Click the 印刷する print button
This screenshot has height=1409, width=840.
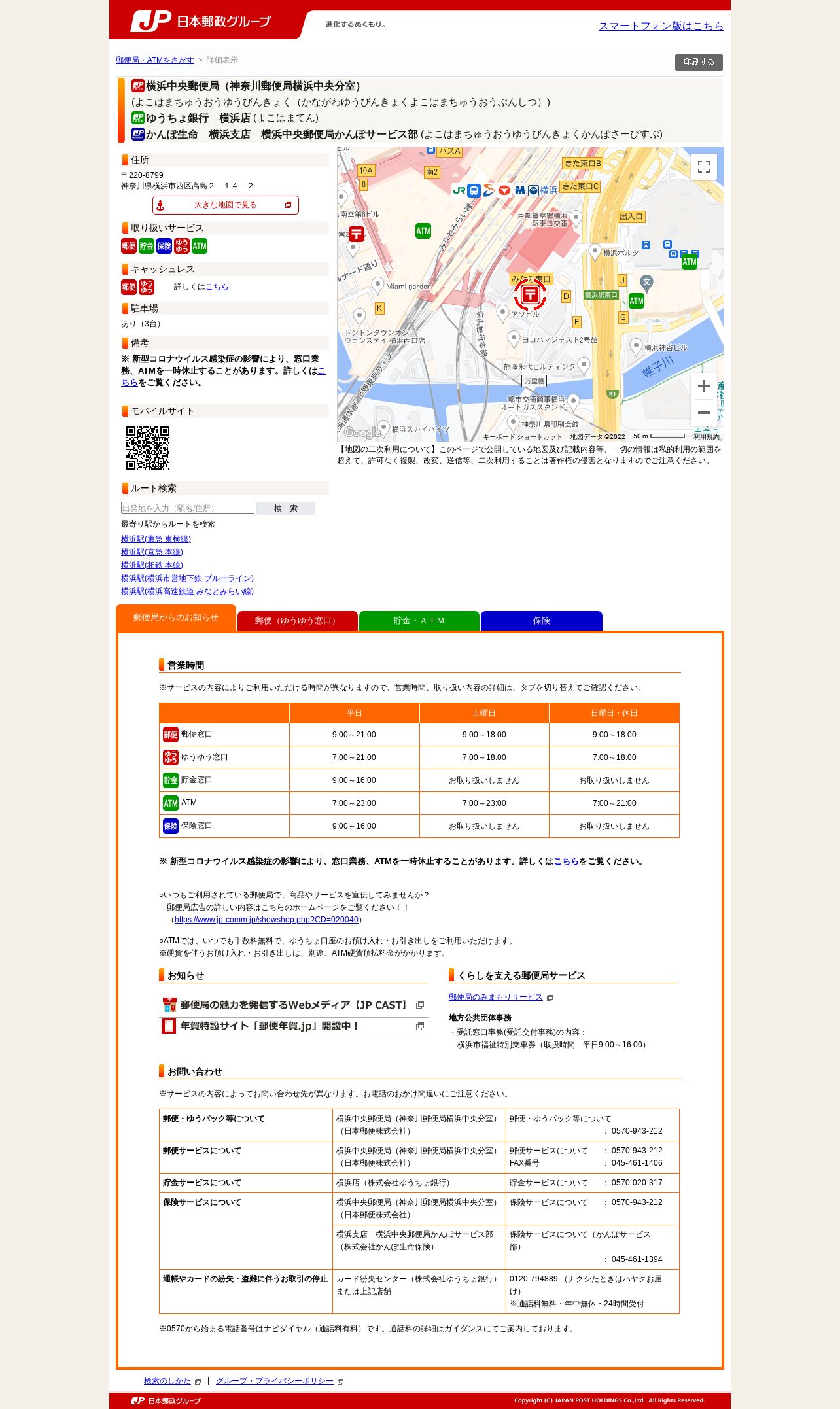pyautogui.click(x=699, y=62)
